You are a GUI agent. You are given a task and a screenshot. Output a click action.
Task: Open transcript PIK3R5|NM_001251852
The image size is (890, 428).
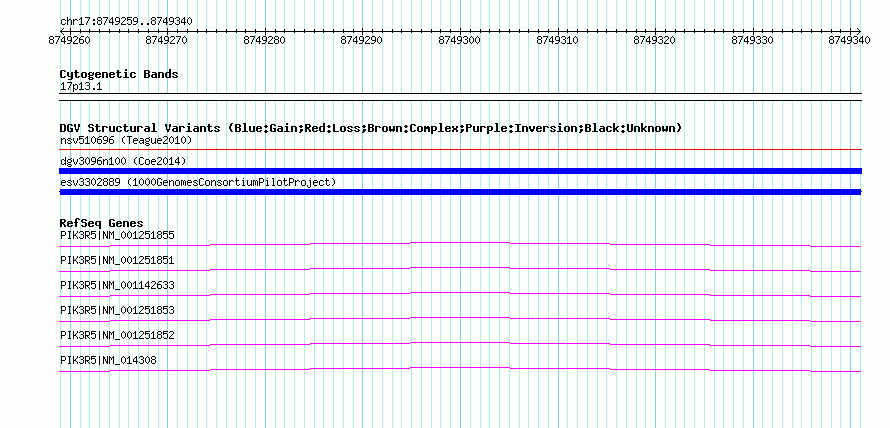[117, 335]
